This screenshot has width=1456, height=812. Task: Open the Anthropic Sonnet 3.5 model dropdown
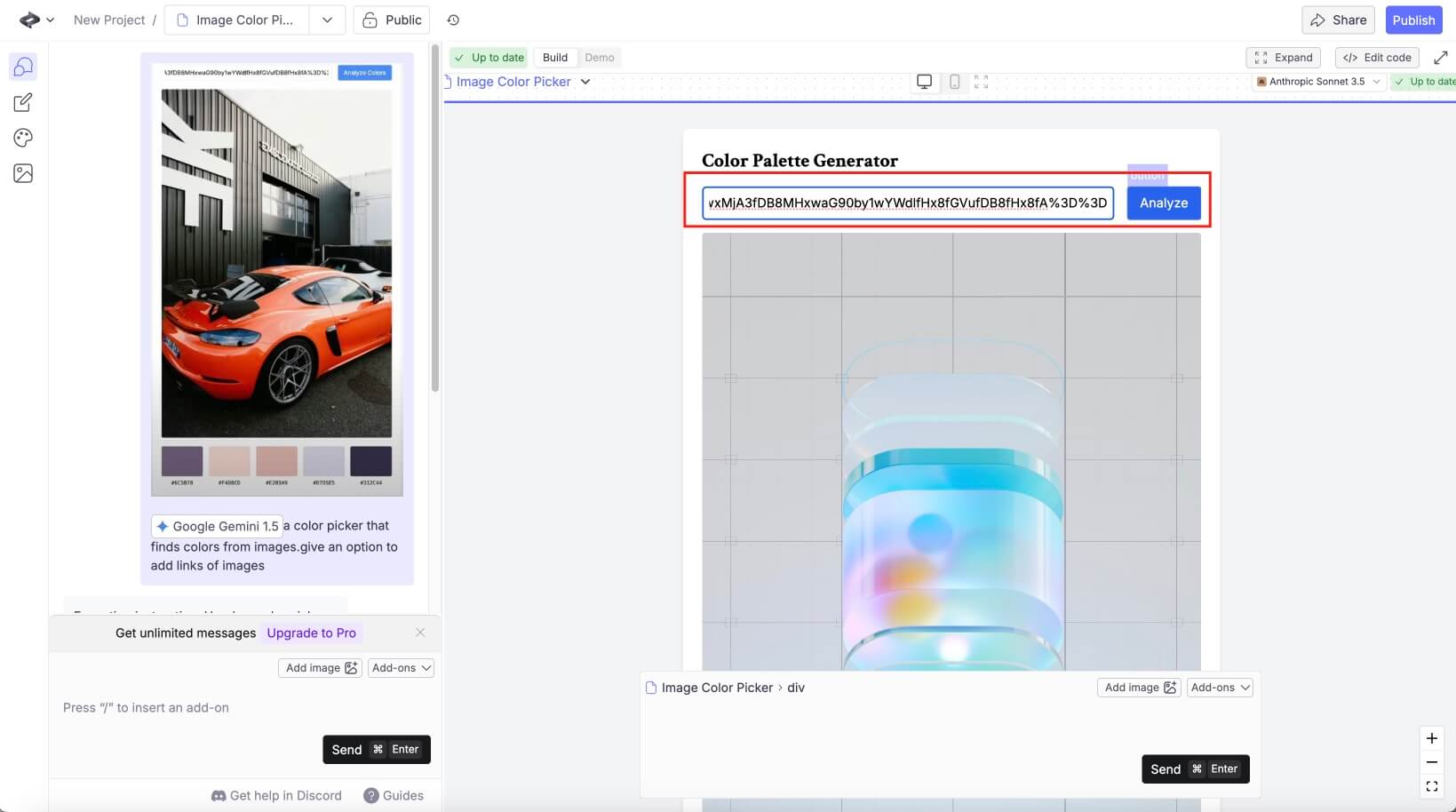[1318, 82]
